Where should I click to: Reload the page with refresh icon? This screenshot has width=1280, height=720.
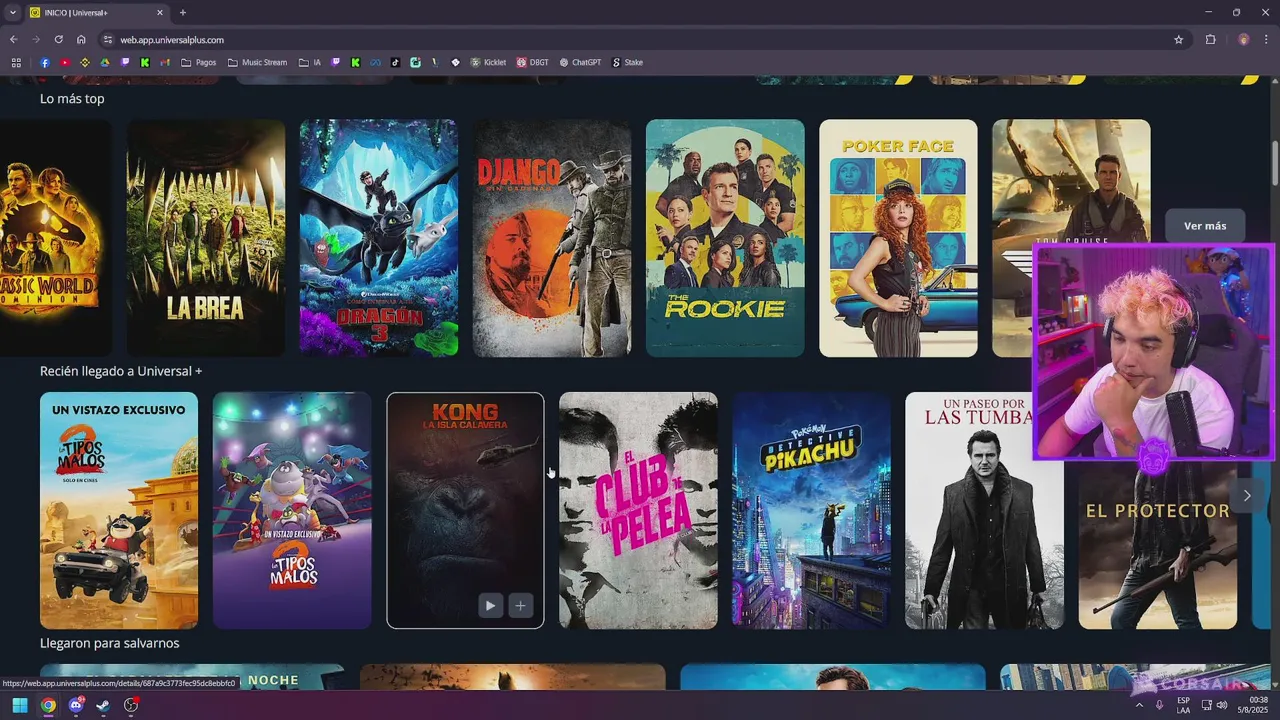pos(58,40)
